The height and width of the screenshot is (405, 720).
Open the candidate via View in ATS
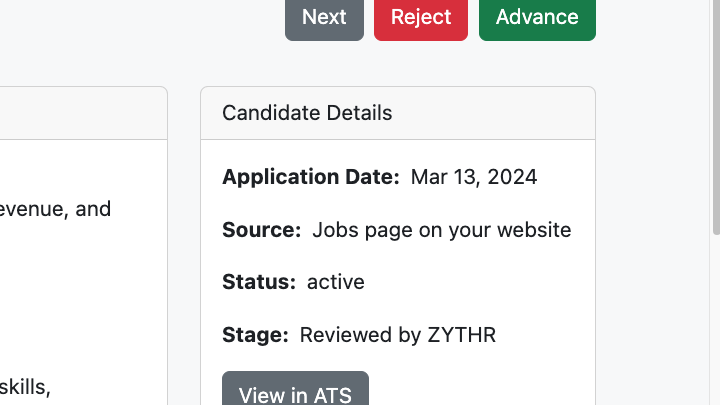[x=295, y=388]
